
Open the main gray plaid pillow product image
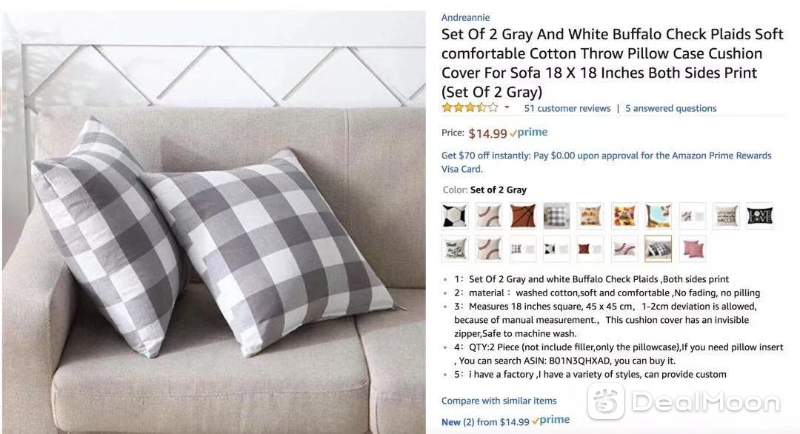[214, 222]
